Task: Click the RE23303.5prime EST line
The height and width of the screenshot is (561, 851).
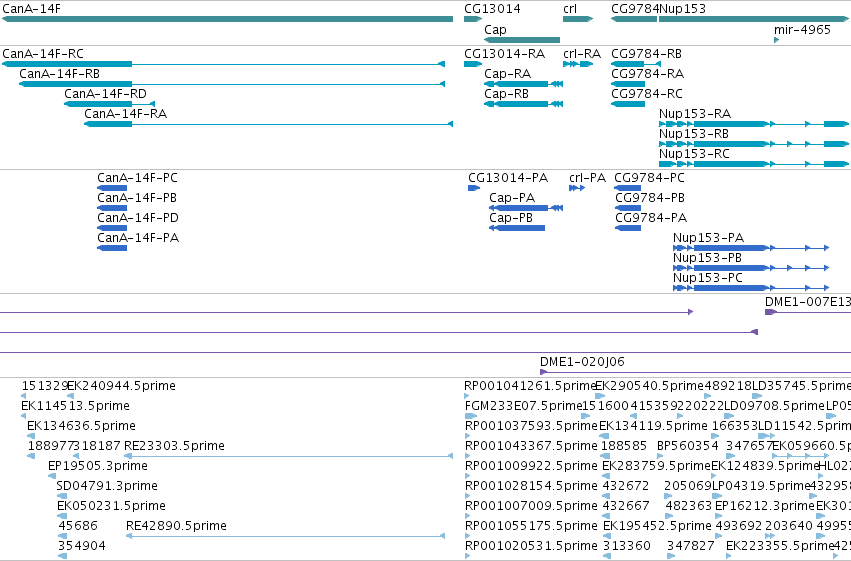Action: 289,456
